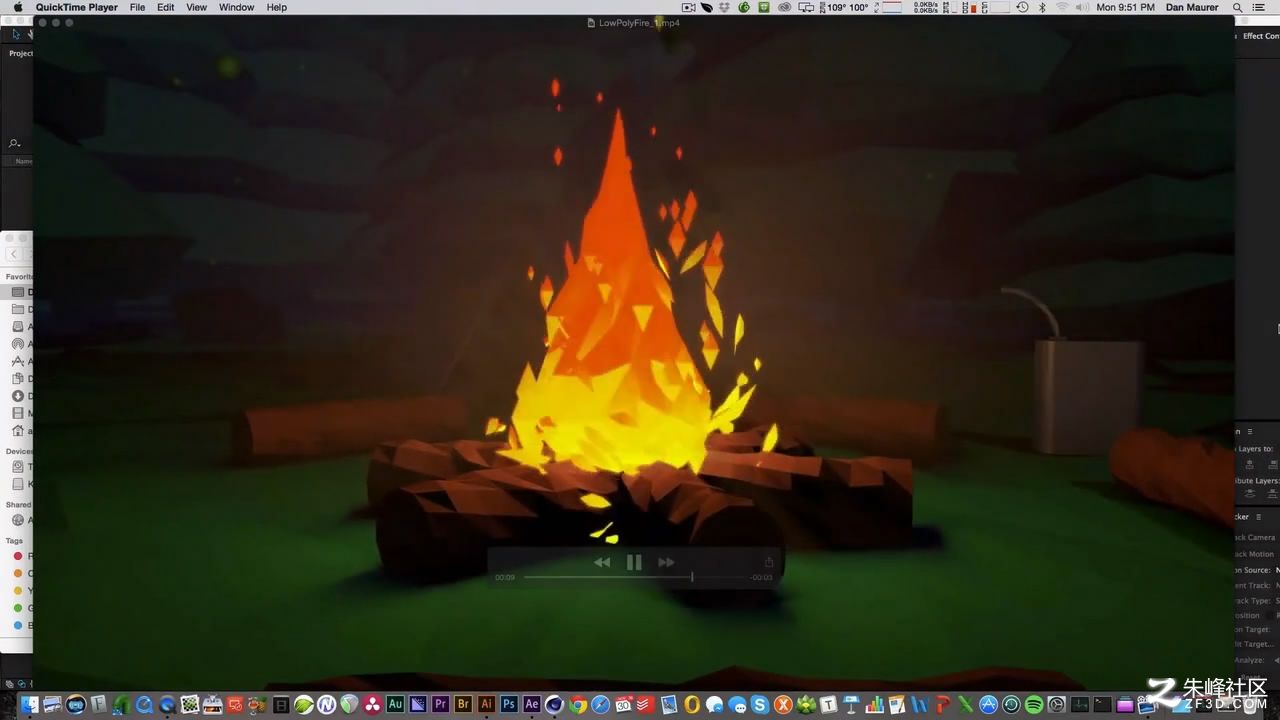
Task: Click the Dropbox menu bar icon
Action: [x=725, y=7]
